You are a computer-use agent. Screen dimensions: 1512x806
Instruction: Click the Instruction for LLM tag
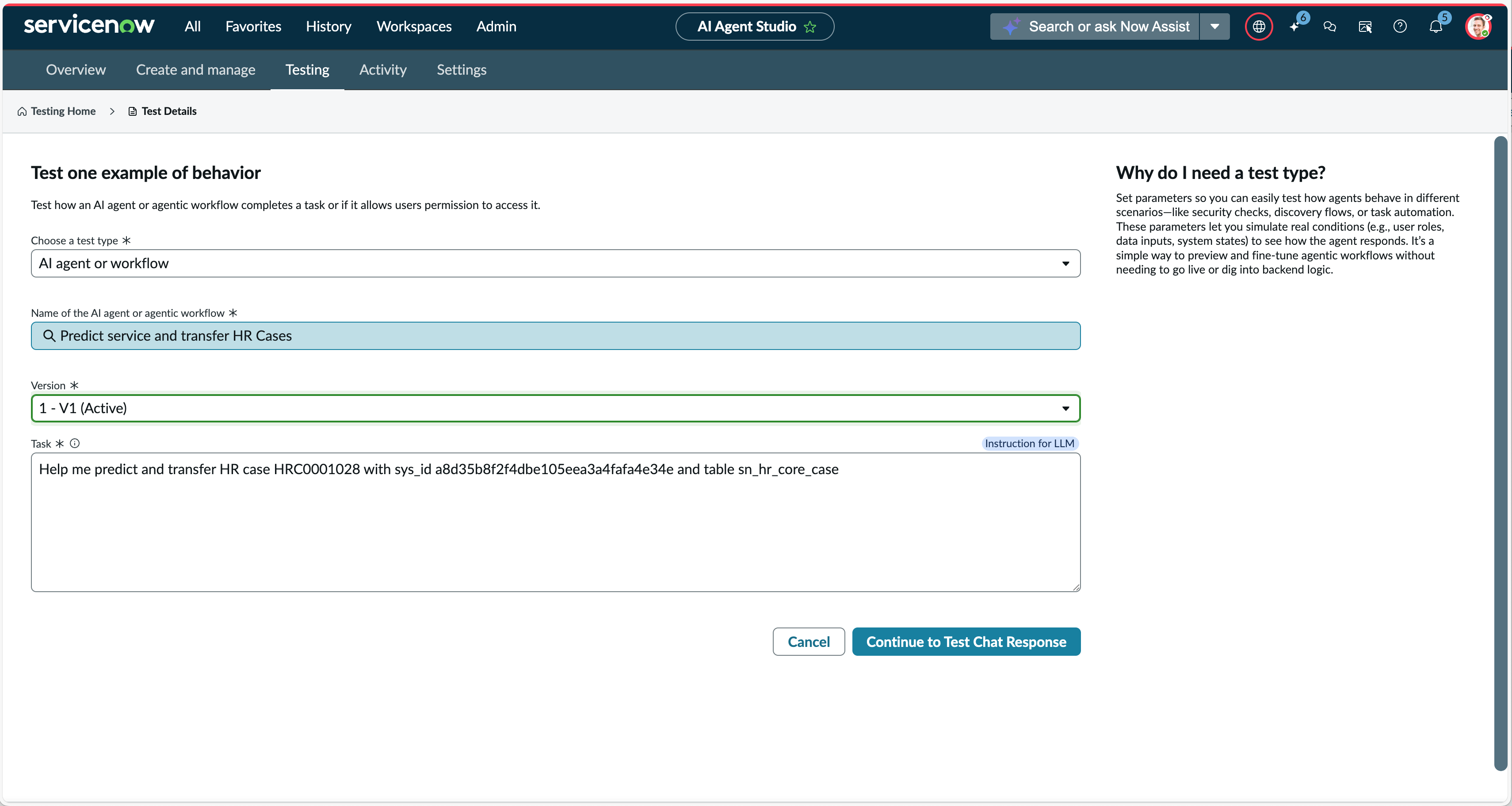(1030, 444)
